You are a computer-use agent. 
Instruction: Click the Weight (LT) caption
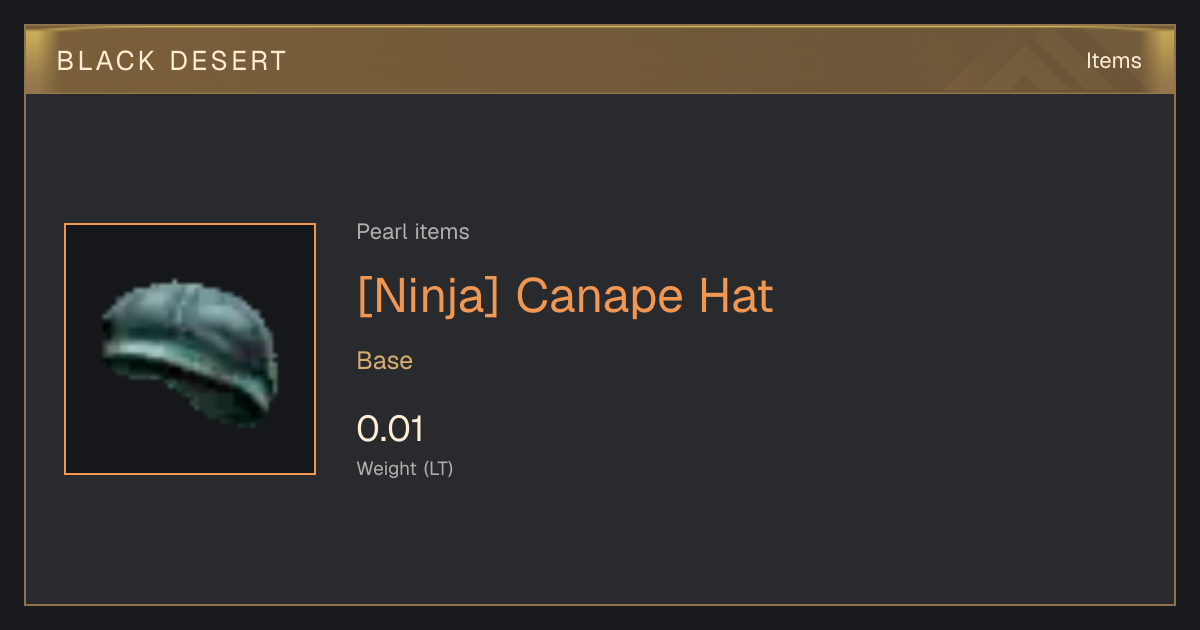(405, 468)
